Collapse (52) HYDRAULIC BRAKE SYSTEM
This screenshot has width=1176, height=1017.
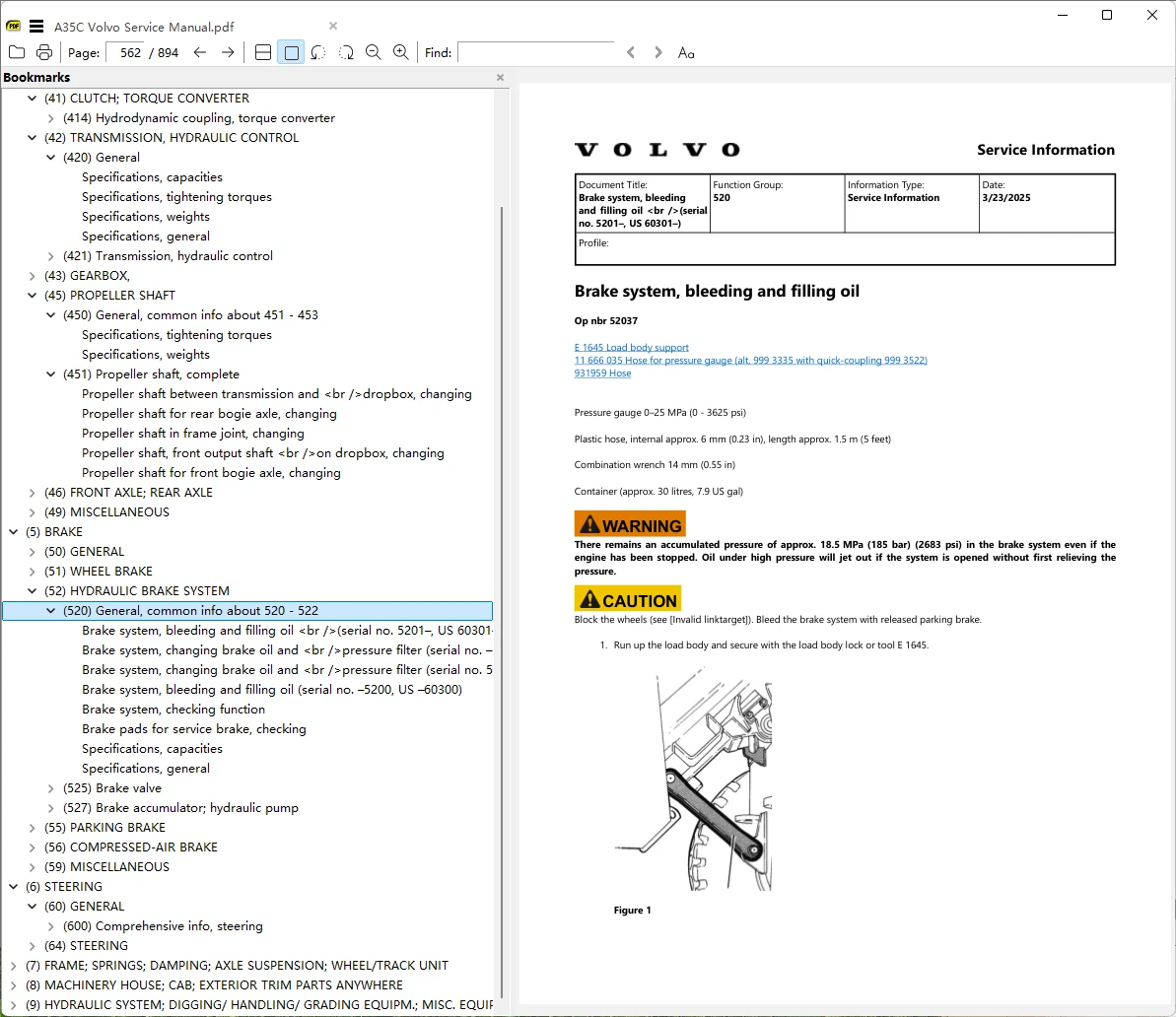(33, 591)
